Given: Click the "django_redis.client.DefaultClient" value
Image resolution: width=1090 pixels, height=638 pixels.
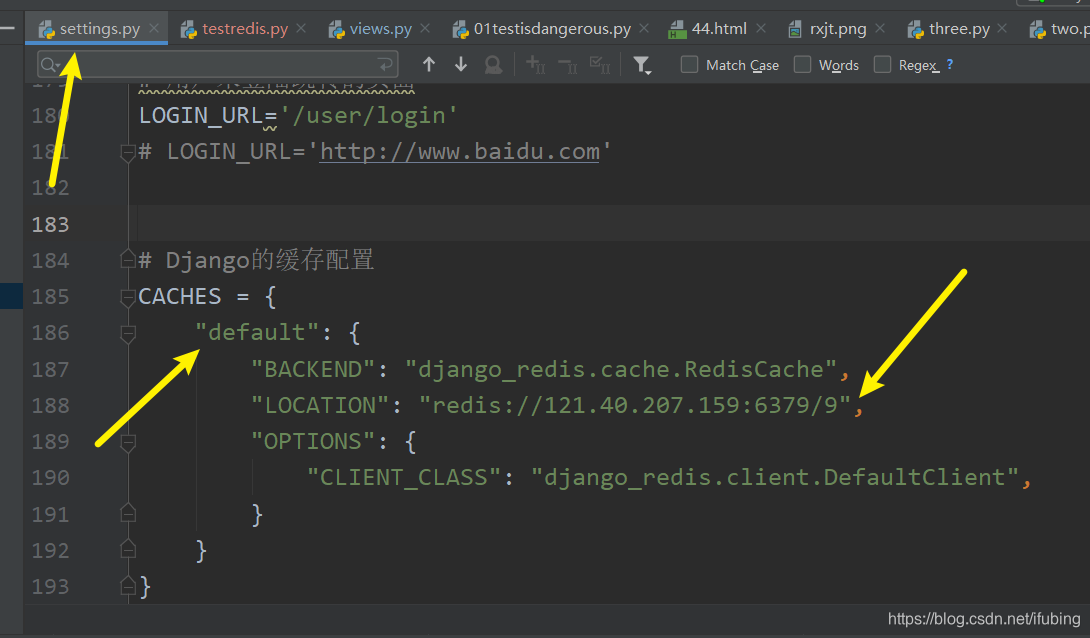Looking at the screenshot, I should pos(775,477).
